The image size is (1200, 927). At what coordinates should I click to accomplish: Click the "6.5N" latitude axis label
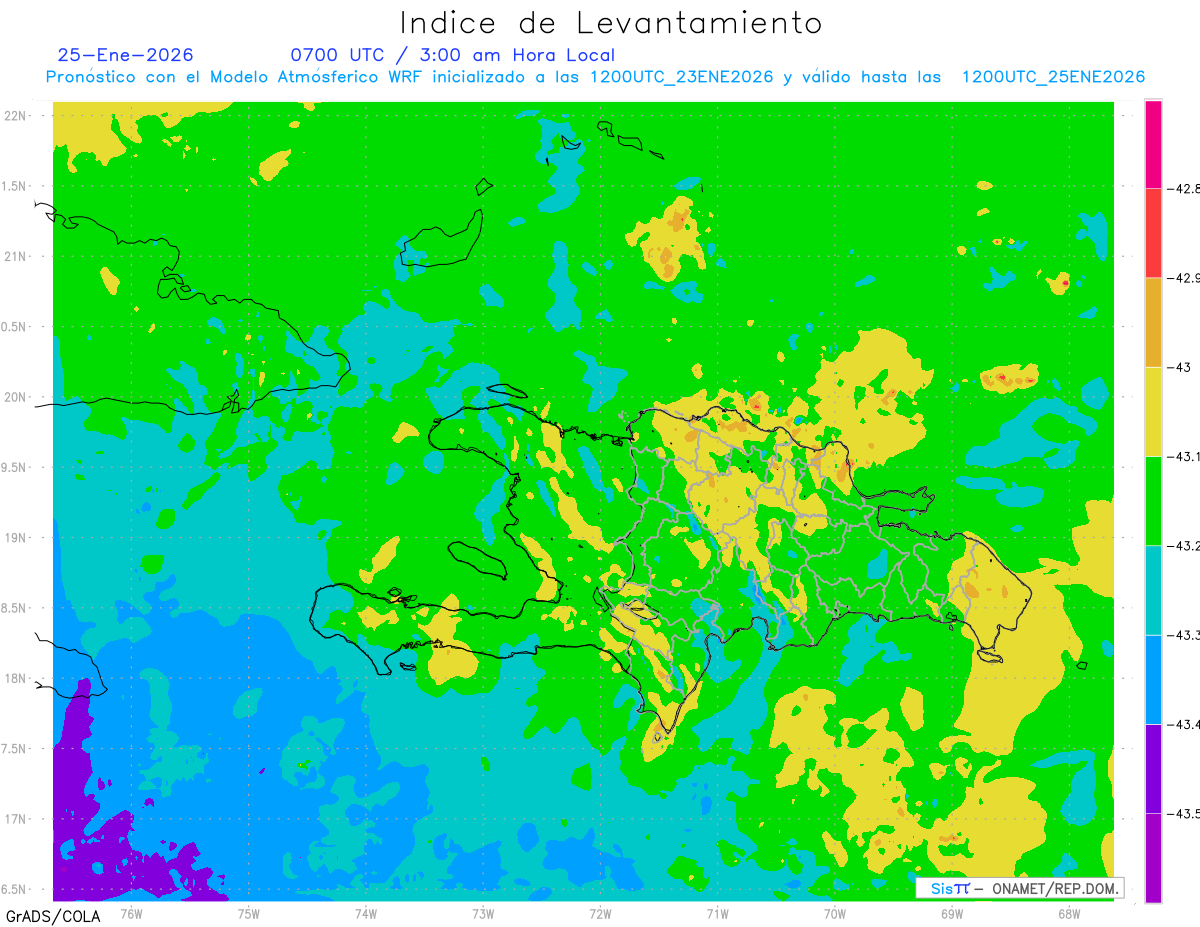(15, 889)
